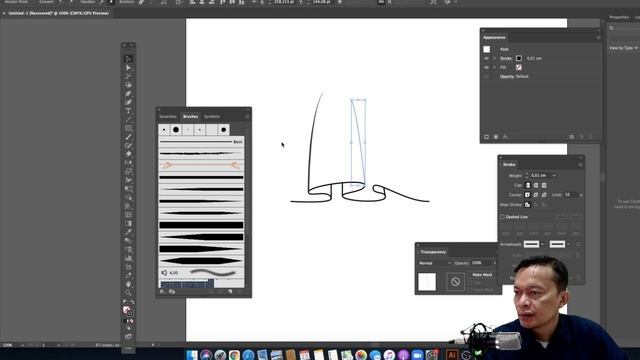Switch to the Symbols tab
This screenshot has height=360, width=640.
(x=212, y=116)
